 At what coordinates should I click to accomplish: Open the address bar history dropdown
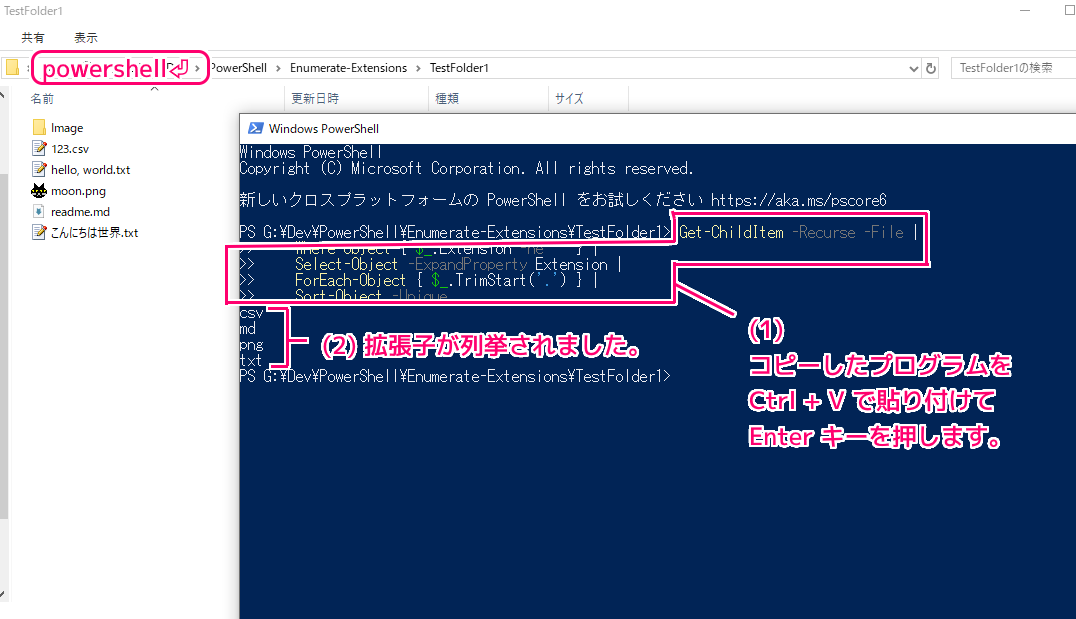click(x=913, y=68)
